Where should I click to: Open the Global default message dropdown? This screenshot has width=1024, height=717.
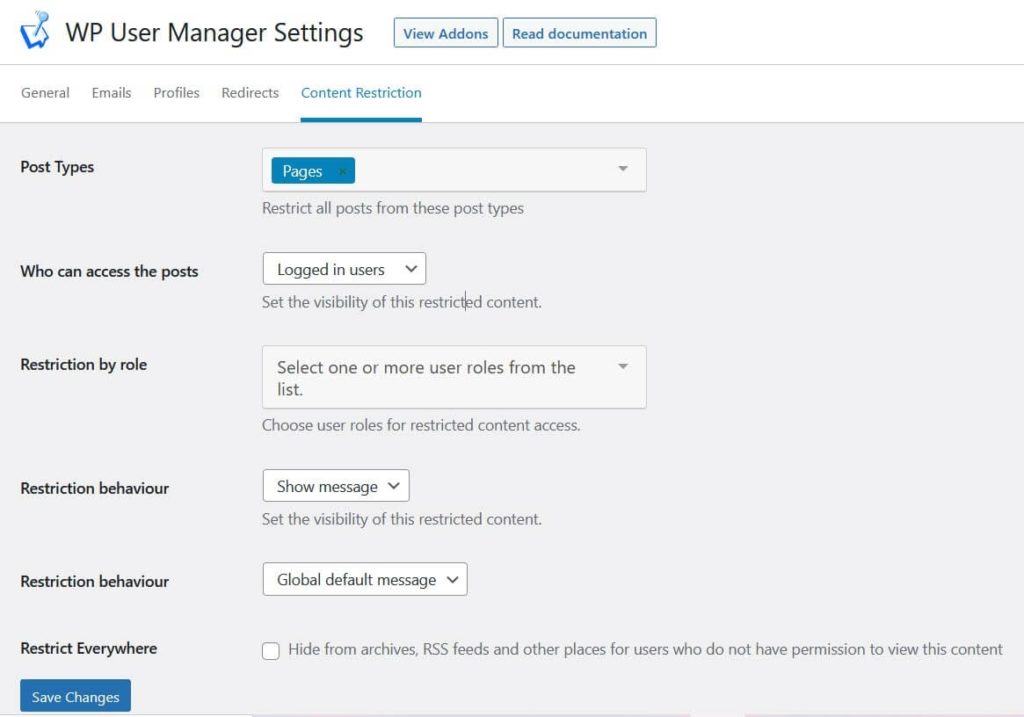tap(365, 579)
